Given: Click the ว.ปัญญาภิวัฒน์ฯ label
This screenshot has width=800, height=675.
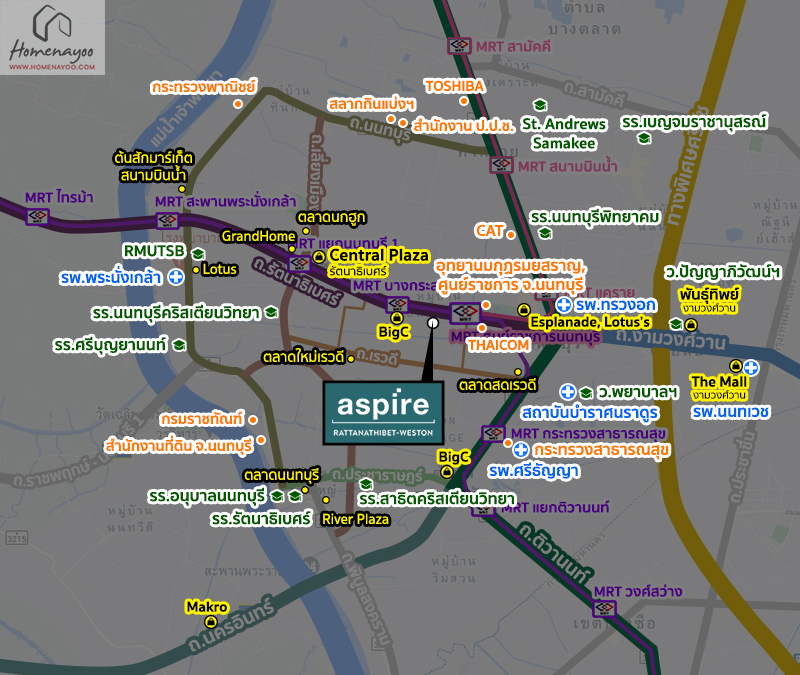Looking at the screenshot, I should (x=722, y=272).
